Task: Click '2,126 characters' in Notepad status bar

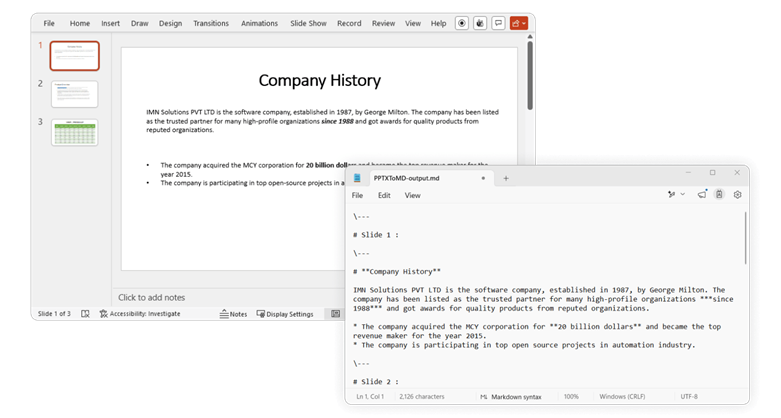Action: click(422, 397)
